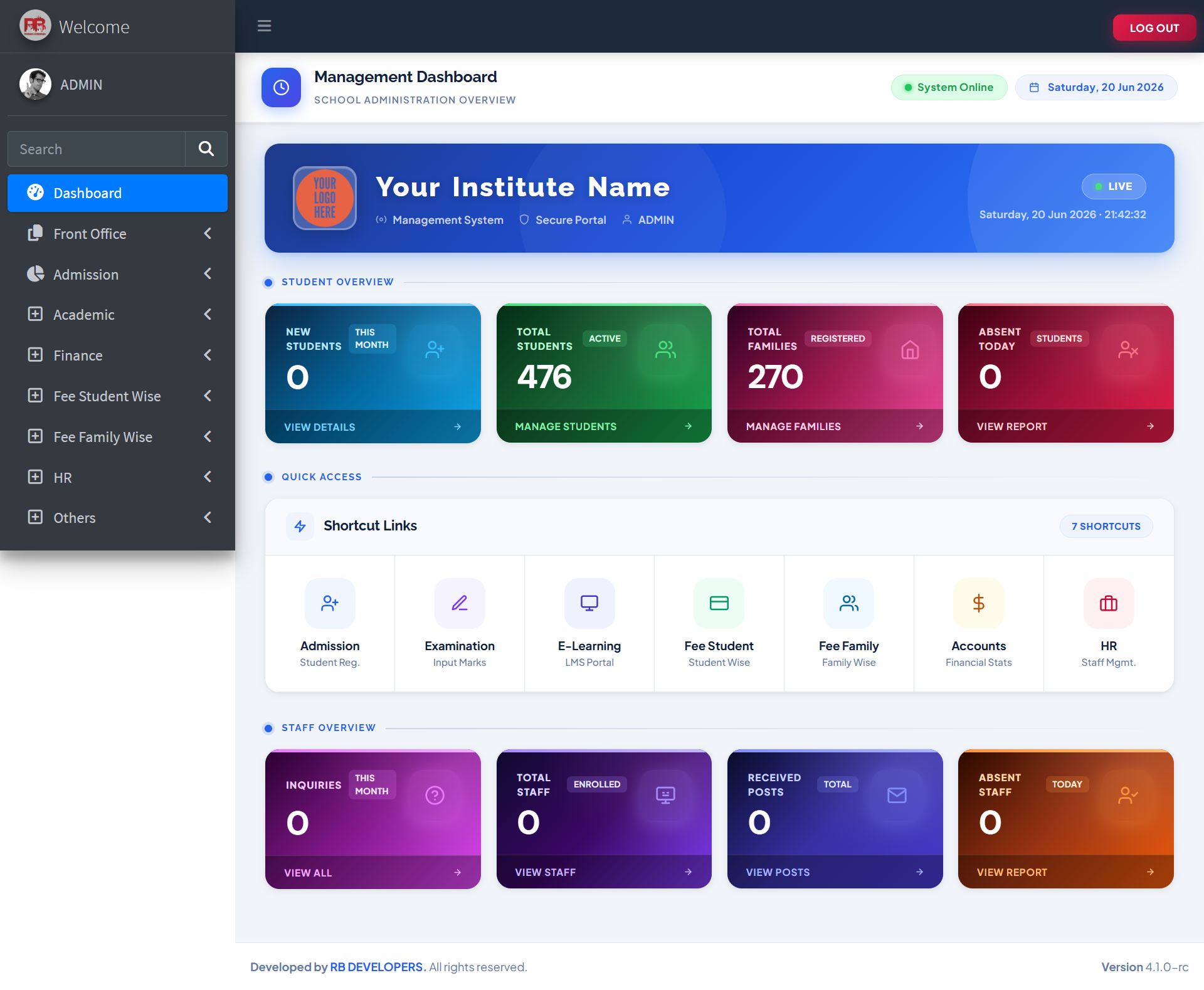
Task: Click the RB logo next to Welcome
Action: [x=35, y=26]
